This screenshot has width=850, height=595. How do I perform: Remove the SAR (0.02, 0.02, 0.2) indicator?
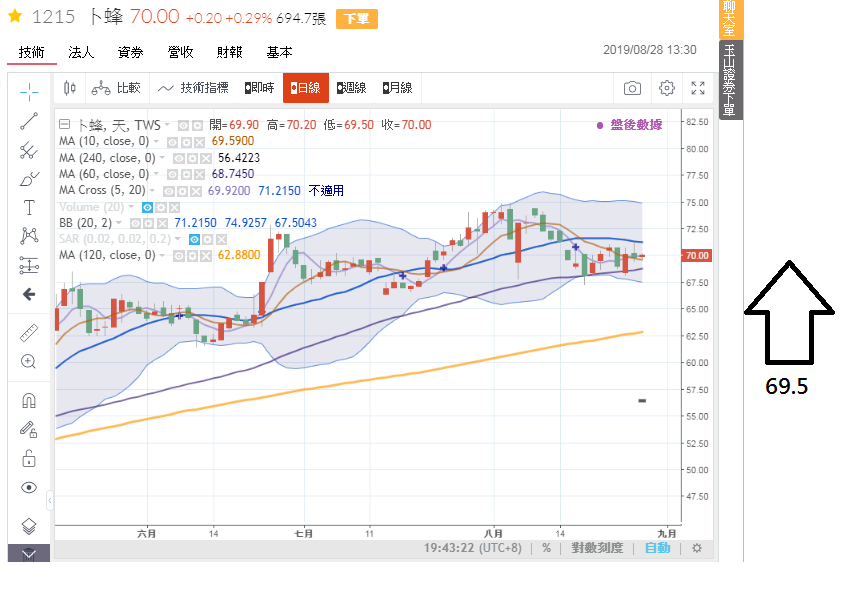(222, 240)
